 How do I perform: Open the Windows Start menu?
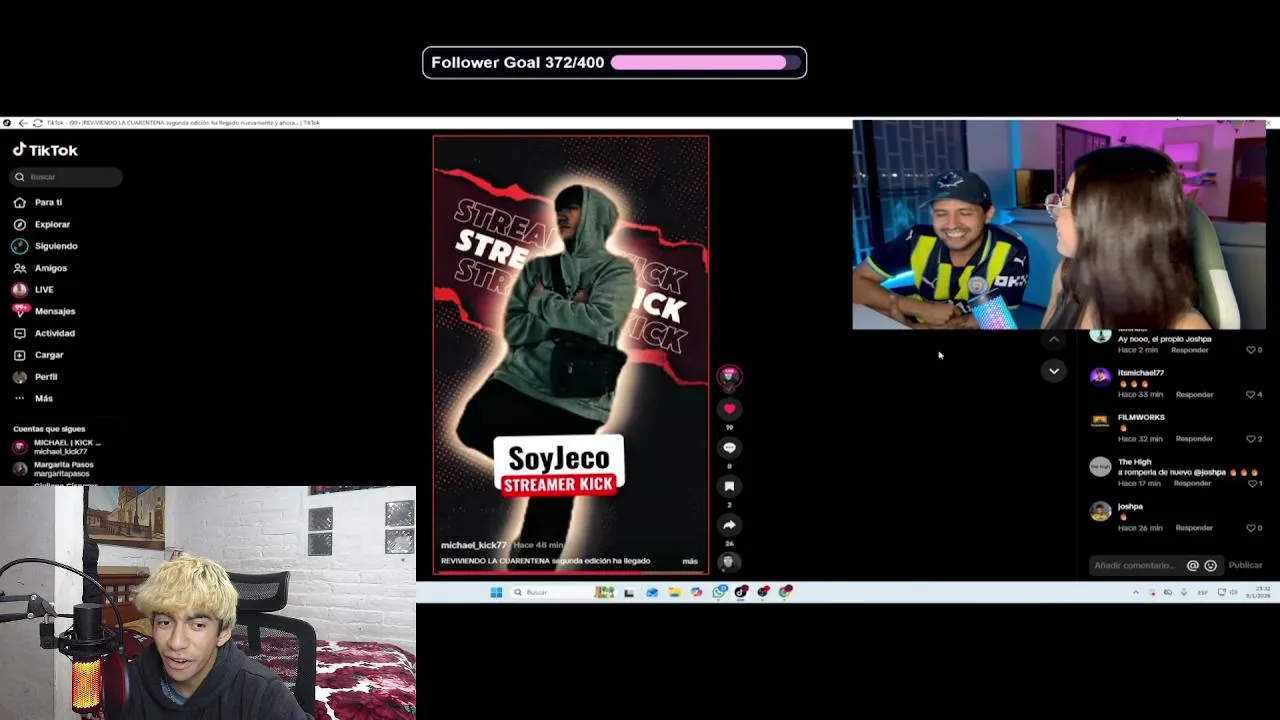(496, 592)
